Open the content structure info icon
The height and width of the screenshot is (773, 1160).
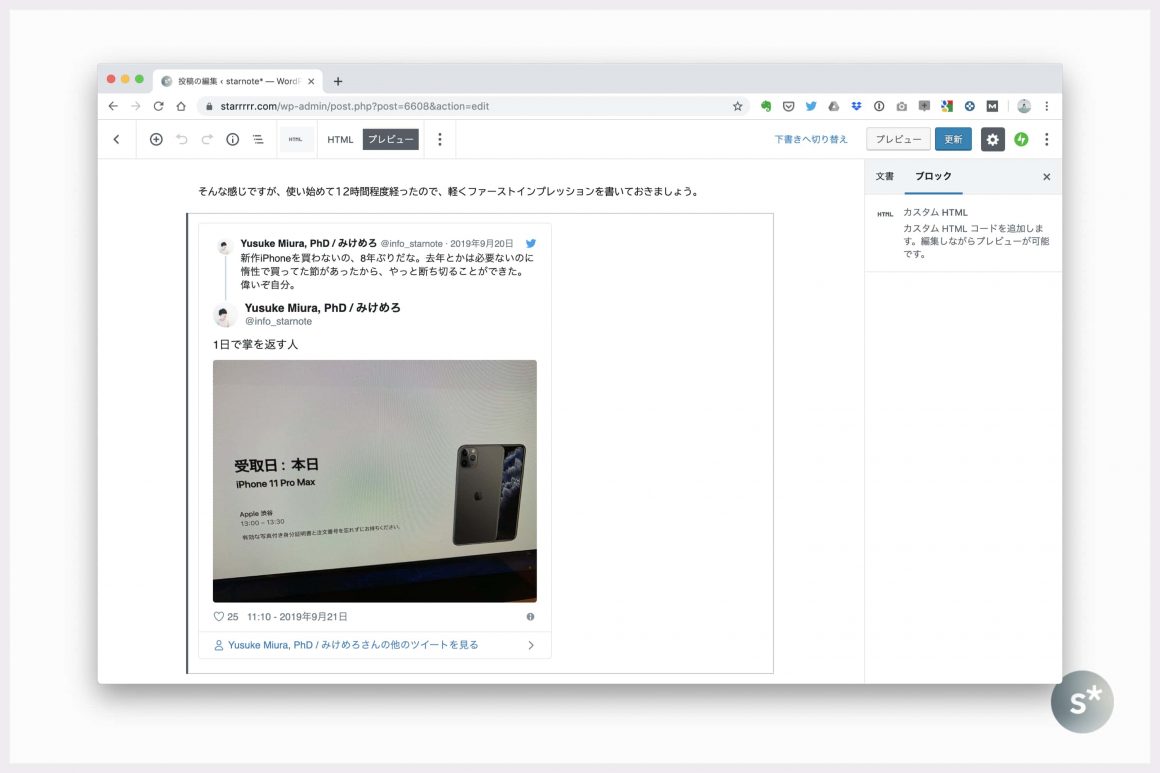coord(232,140)
